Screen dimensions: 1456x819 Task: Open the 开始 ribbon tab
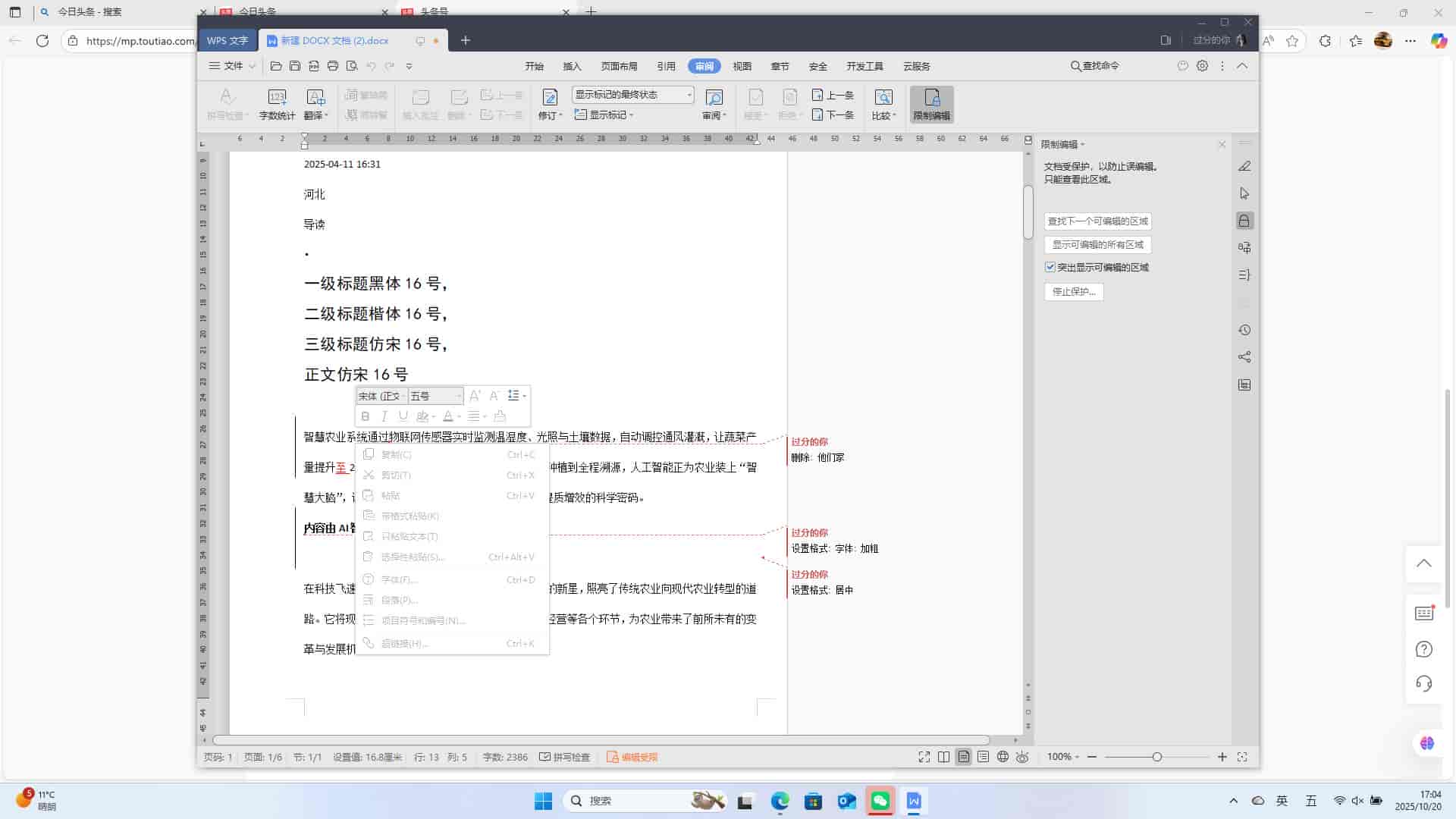(534, 66)
